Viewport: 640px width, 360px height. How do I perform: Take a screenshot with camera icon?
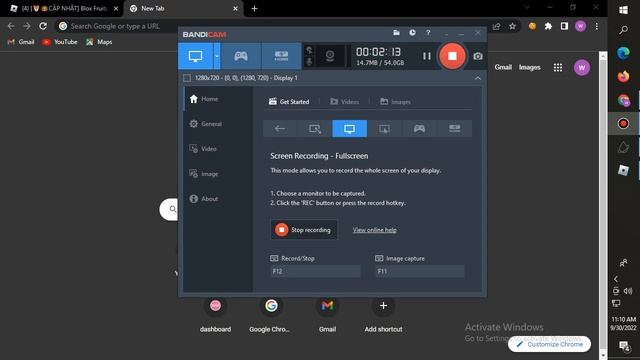(478, 56)
